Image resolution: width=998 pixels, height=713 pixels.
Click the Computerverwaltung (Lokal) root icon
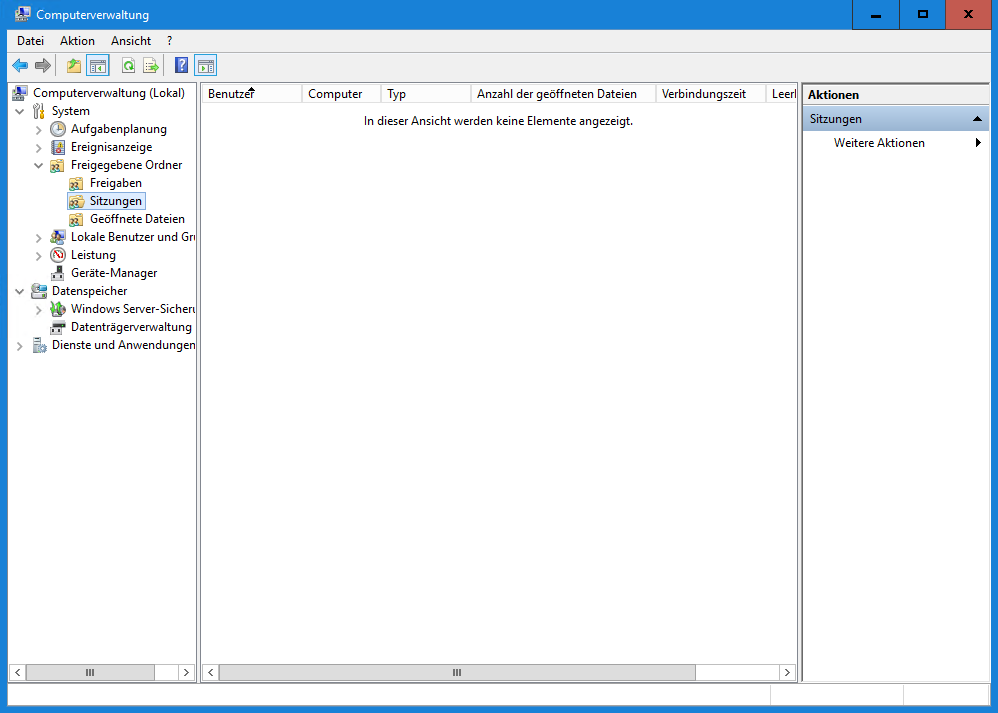[20, 93]
